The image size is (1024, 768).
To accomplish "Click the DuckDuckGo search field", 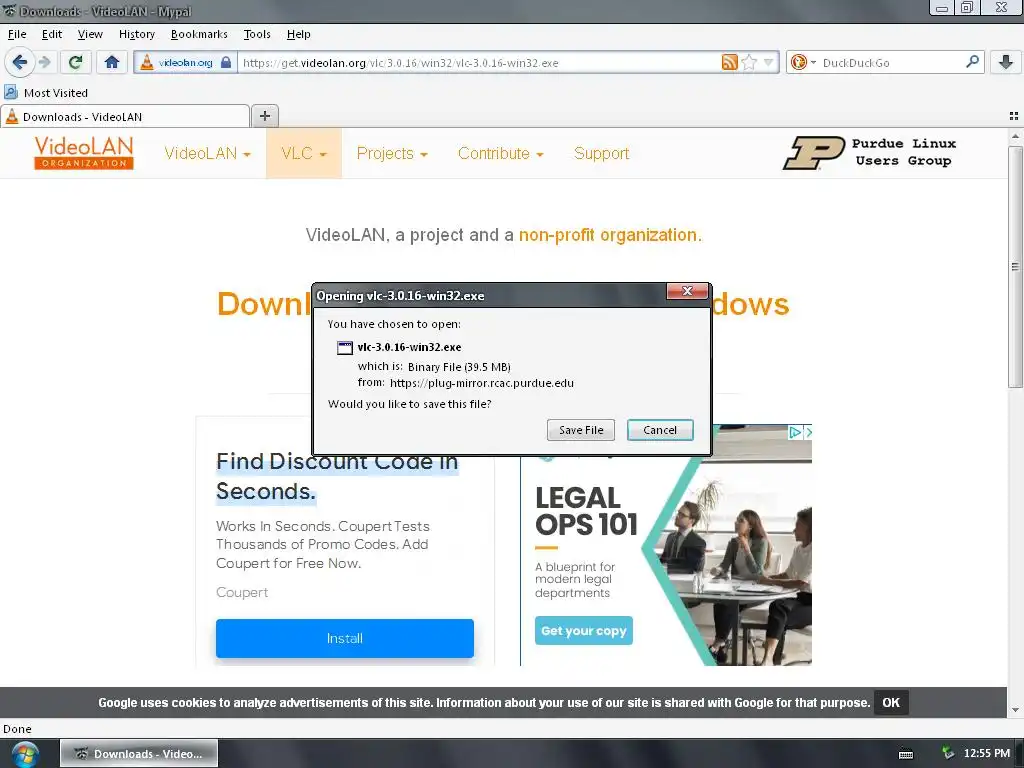I will [891, 63].
